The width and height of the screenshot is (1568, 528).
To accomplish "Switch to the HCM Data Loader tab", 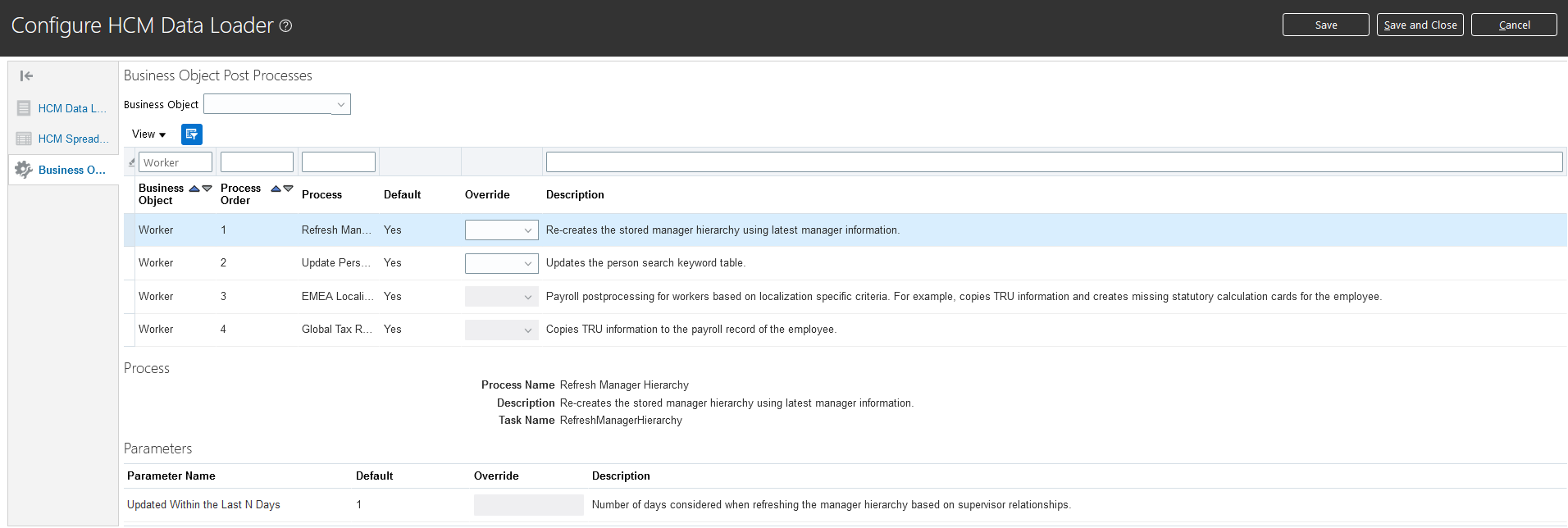I will (72, 108).
